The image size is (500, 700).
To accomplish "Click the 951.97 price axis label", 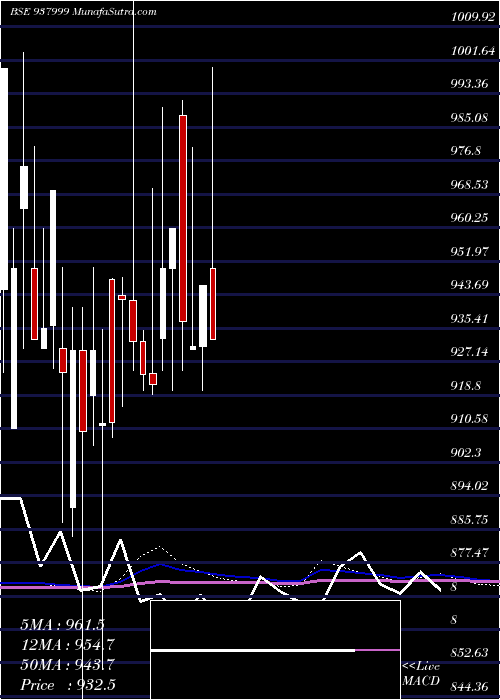I will [x=469, y=252].
